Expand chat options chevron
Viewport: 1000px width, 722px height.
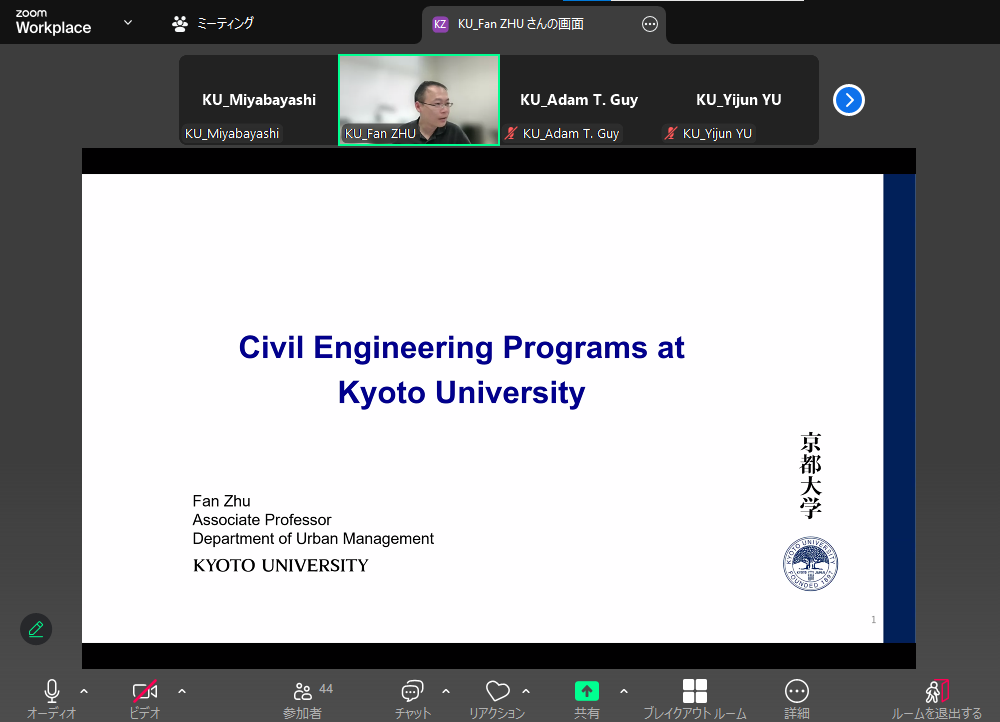(446, 691)
